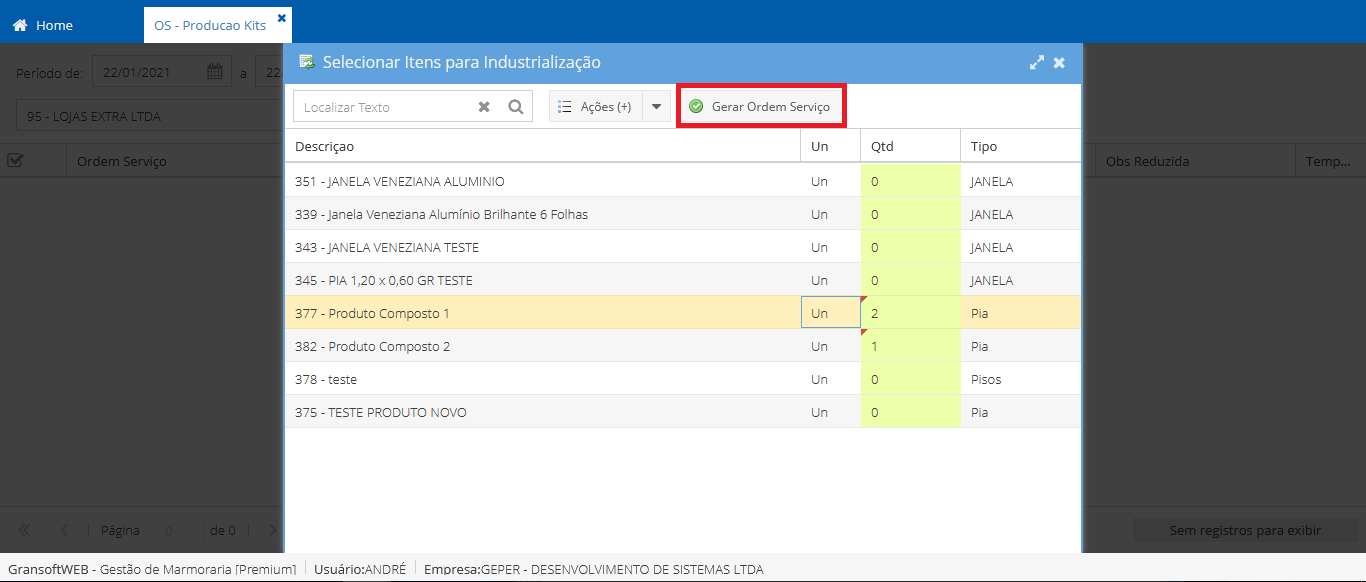Screen dimensions: 1366x582
Task: Open the 95 - LOJAS EXTRA LTDA selector
Action: pos(150,116)
